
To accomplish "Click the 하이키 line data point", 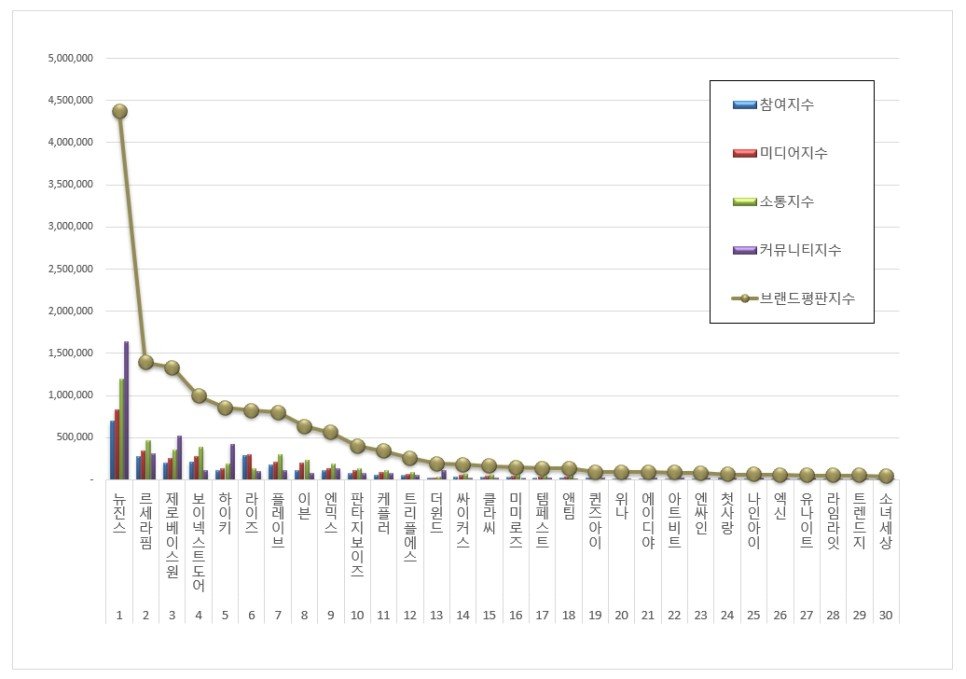I will point(225,408).
